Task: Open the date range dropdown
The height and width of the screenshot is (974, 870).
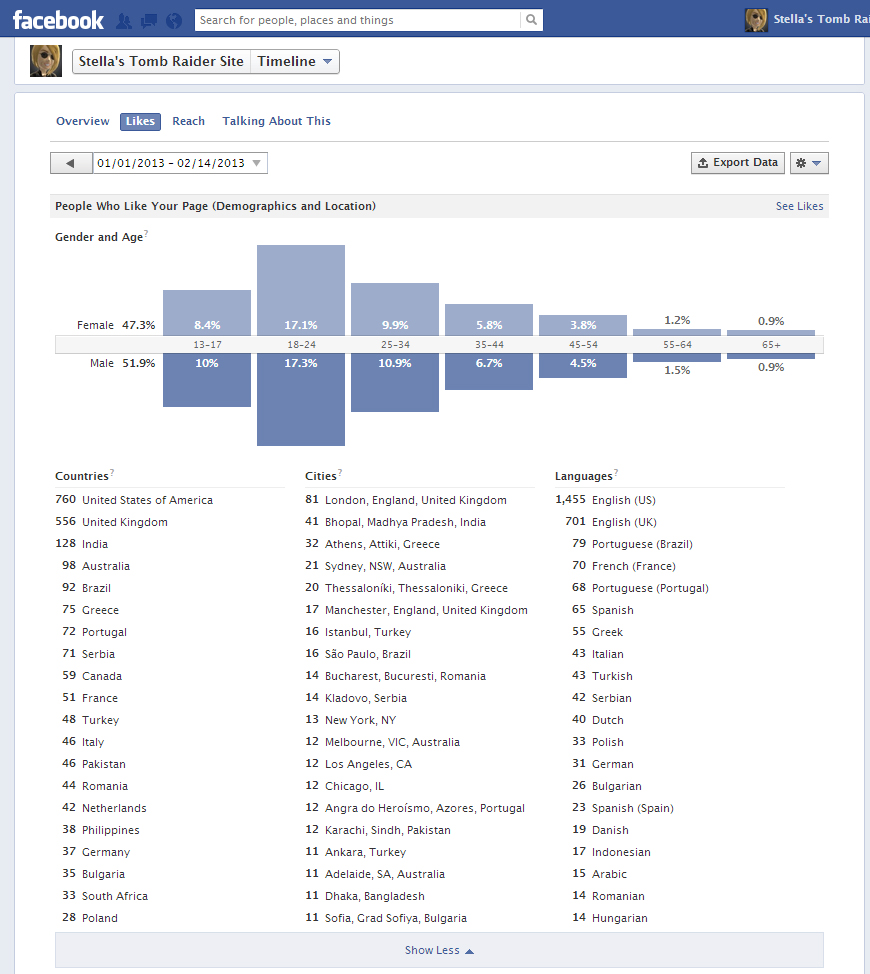Action: (180, 163)
